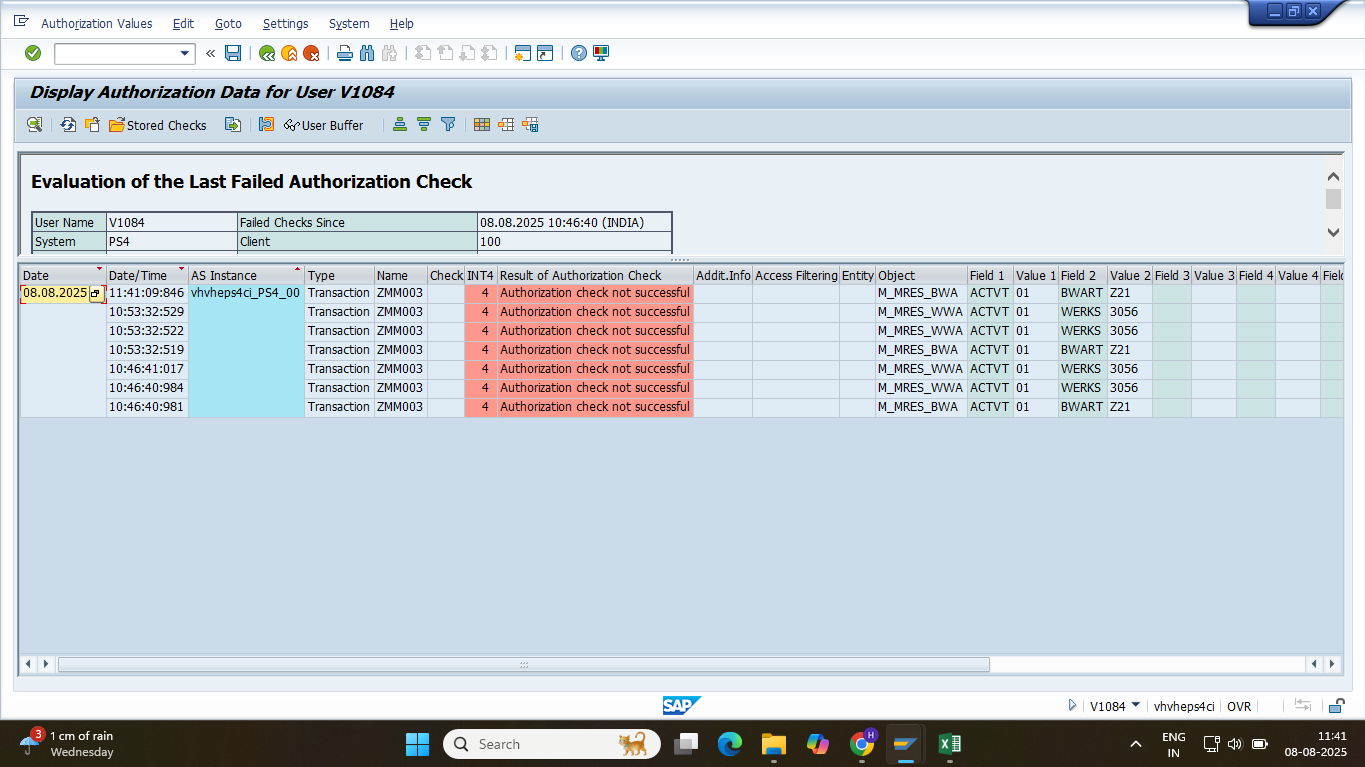Open Excel from the Windows taskbar
This screenshot has height=767, width=1365.
tap(950, 744)
